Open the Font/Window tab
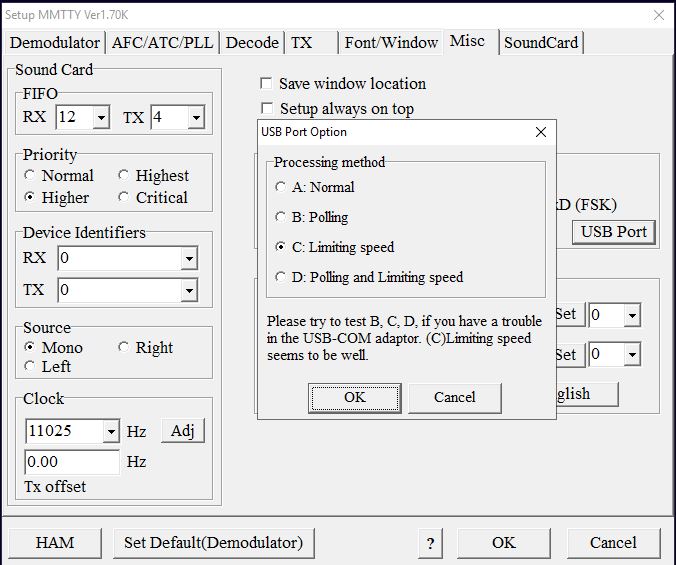Viewport: 676px width, 565px height. (391, 43)
